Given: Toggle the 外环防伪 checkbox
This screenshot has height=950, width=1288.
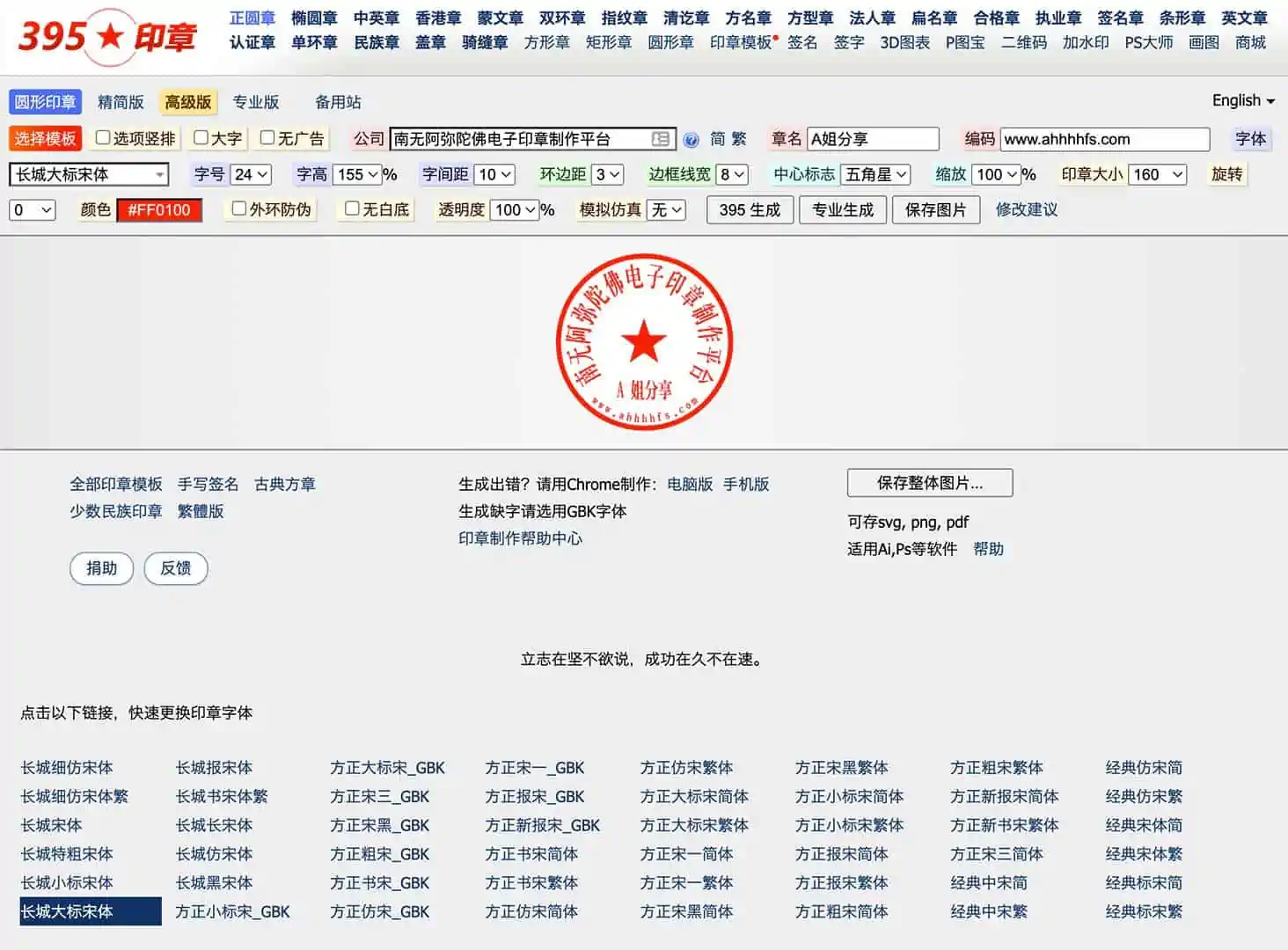Looking at the screenshot, I should pyautogui.click(x=238, y=209).
